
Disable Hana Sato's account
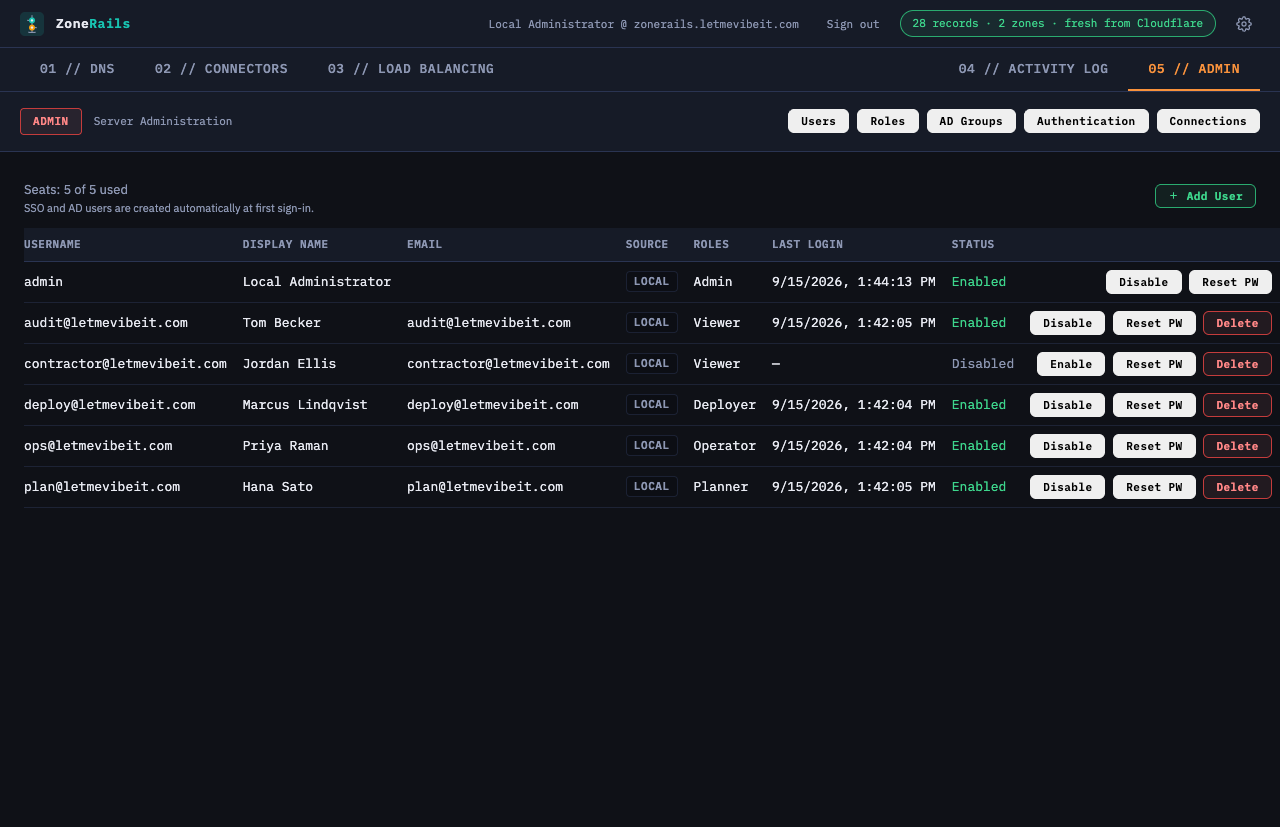click(1068, 487)
